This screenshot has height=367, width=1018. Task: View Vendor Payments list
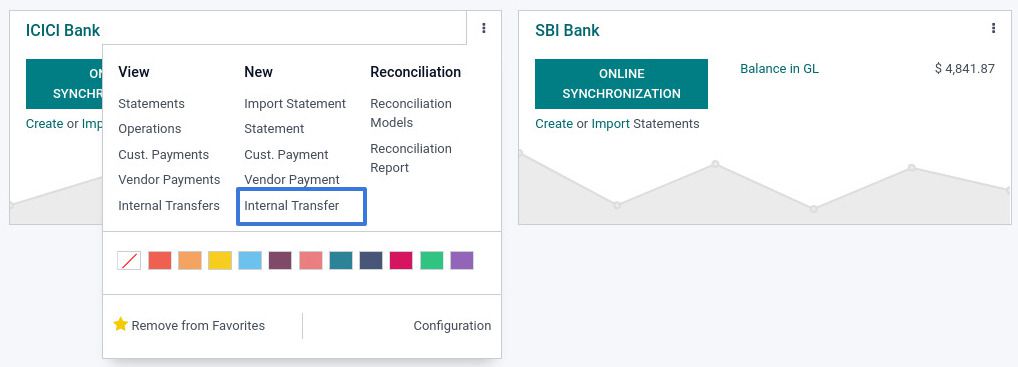[x=169, y=180]
